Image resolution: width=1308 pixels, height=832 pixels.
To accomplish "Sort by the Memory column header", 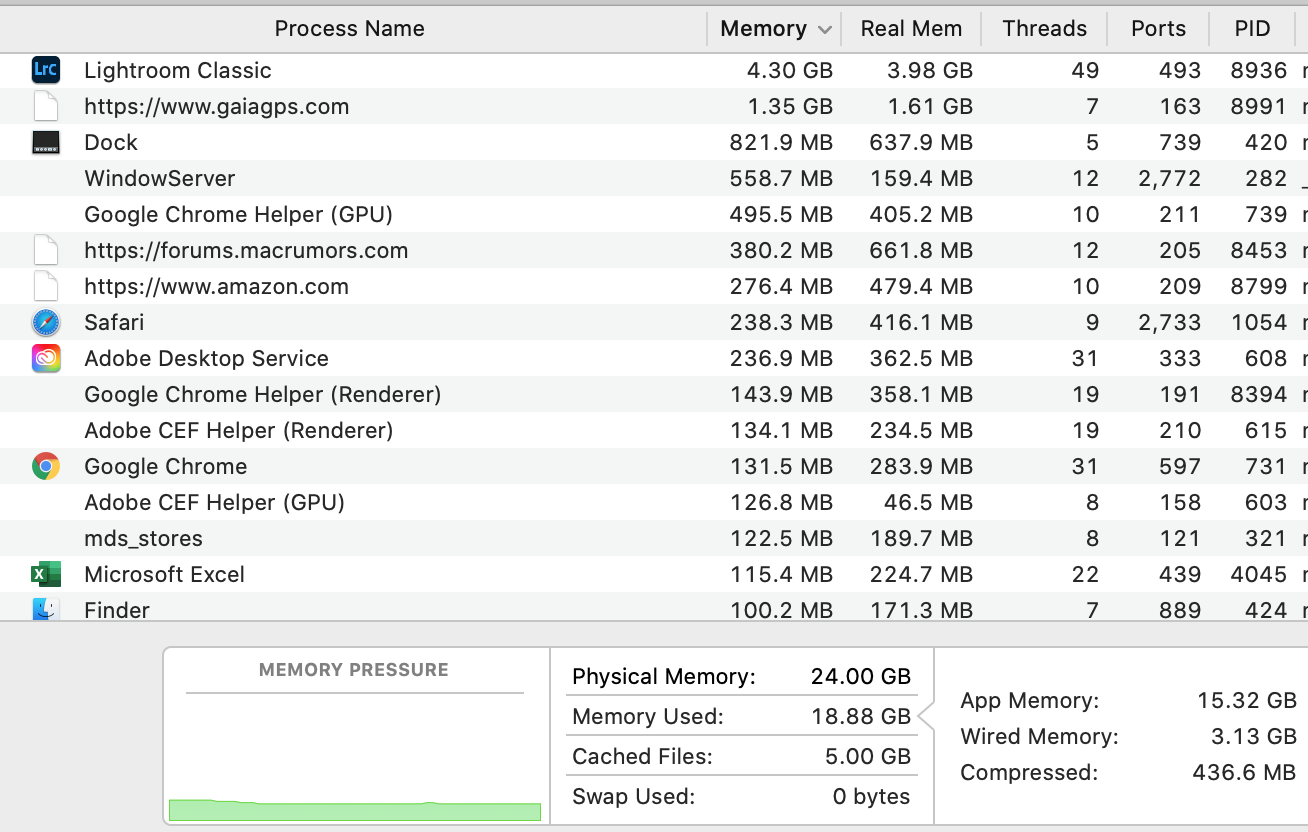I will (x=763, y=29).
